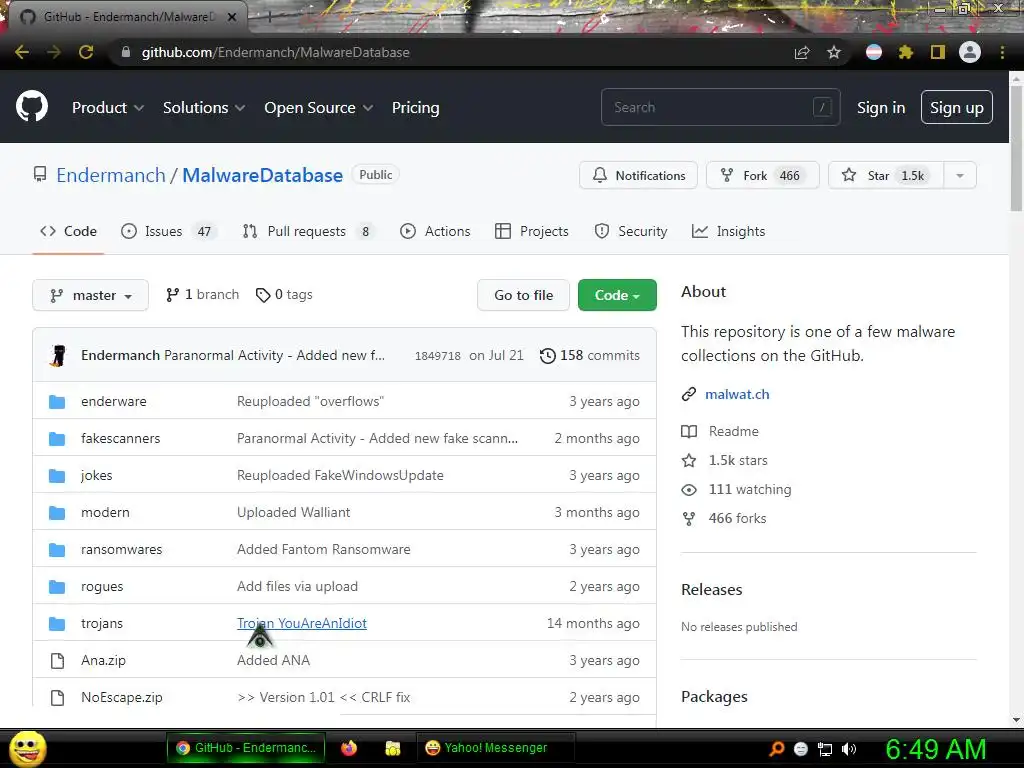Click the Pricing link

click(x=415, y=108)
